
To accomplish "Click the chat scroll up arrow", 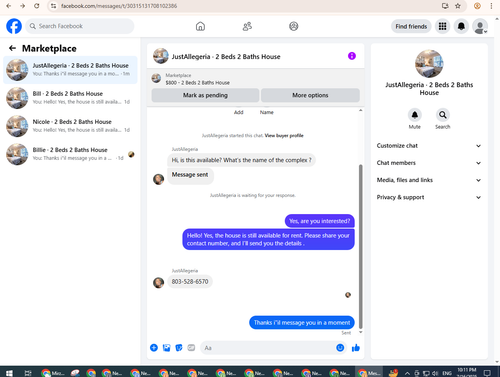I will (x=360, y=110).
